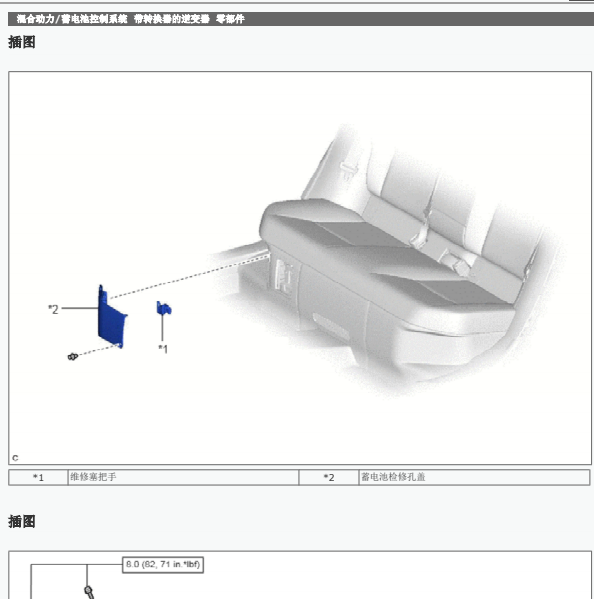Image resolution: width=594 pixels, height=599 pixels.
Task: Click the bolt icon in the lower diagram
Action: tap(89, 593)
